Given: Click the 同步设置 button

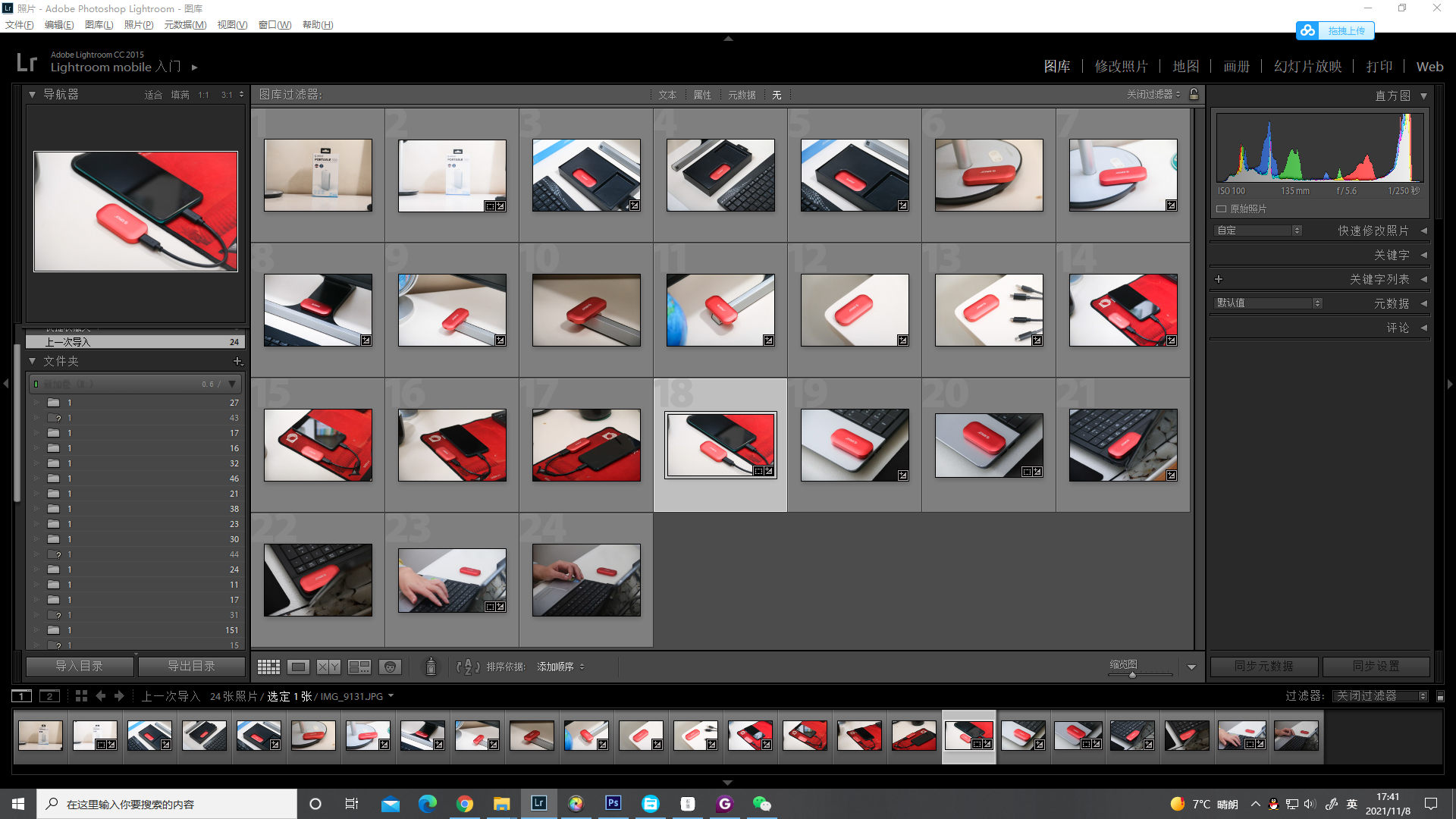Looking at the screenshot, I should [x=1376, y=667].
